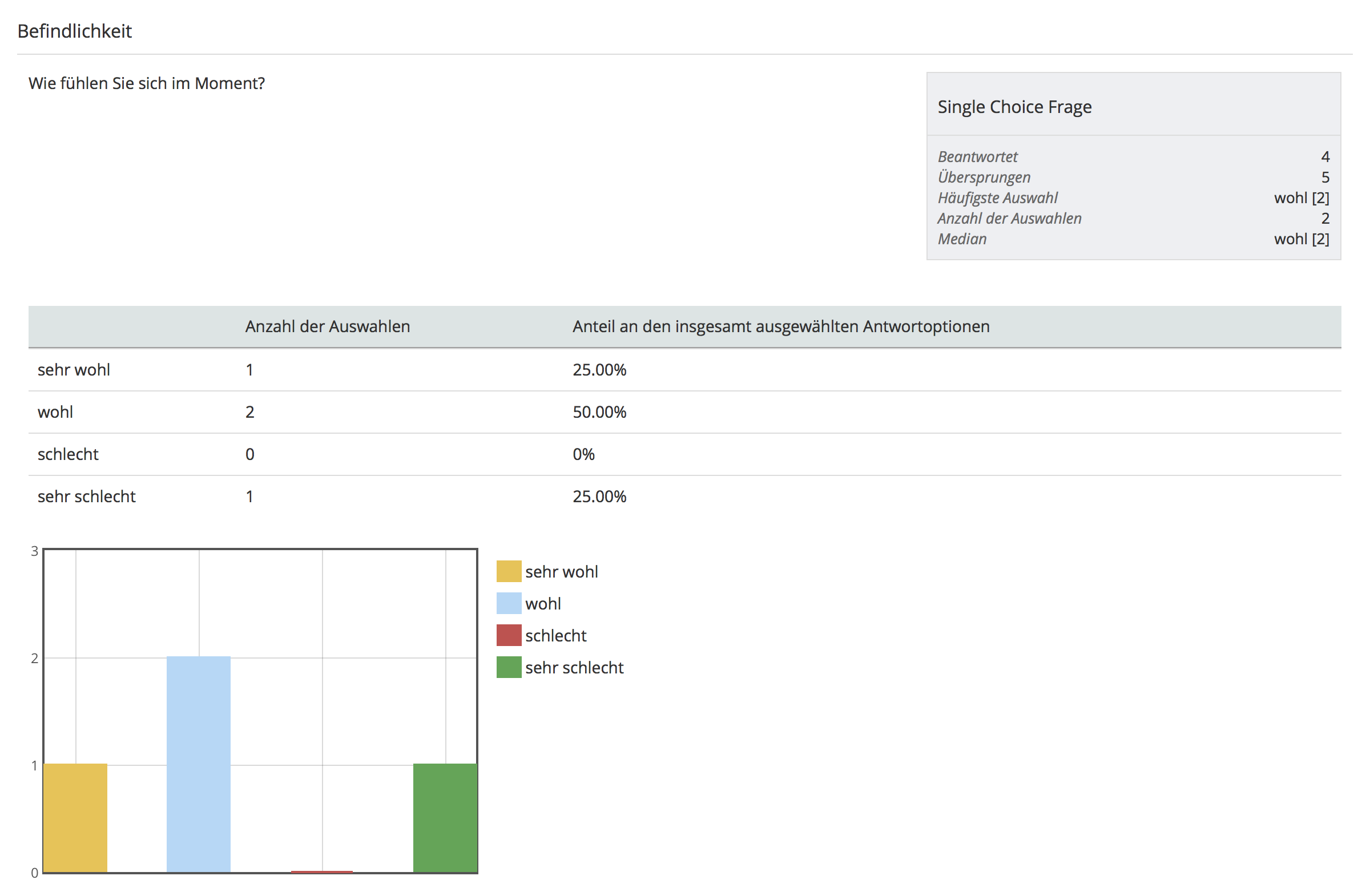Viewport: 1370px width, 896px height.
Task: Click the yellow 'sehr wohl' legend swatch
Action: 509,571
